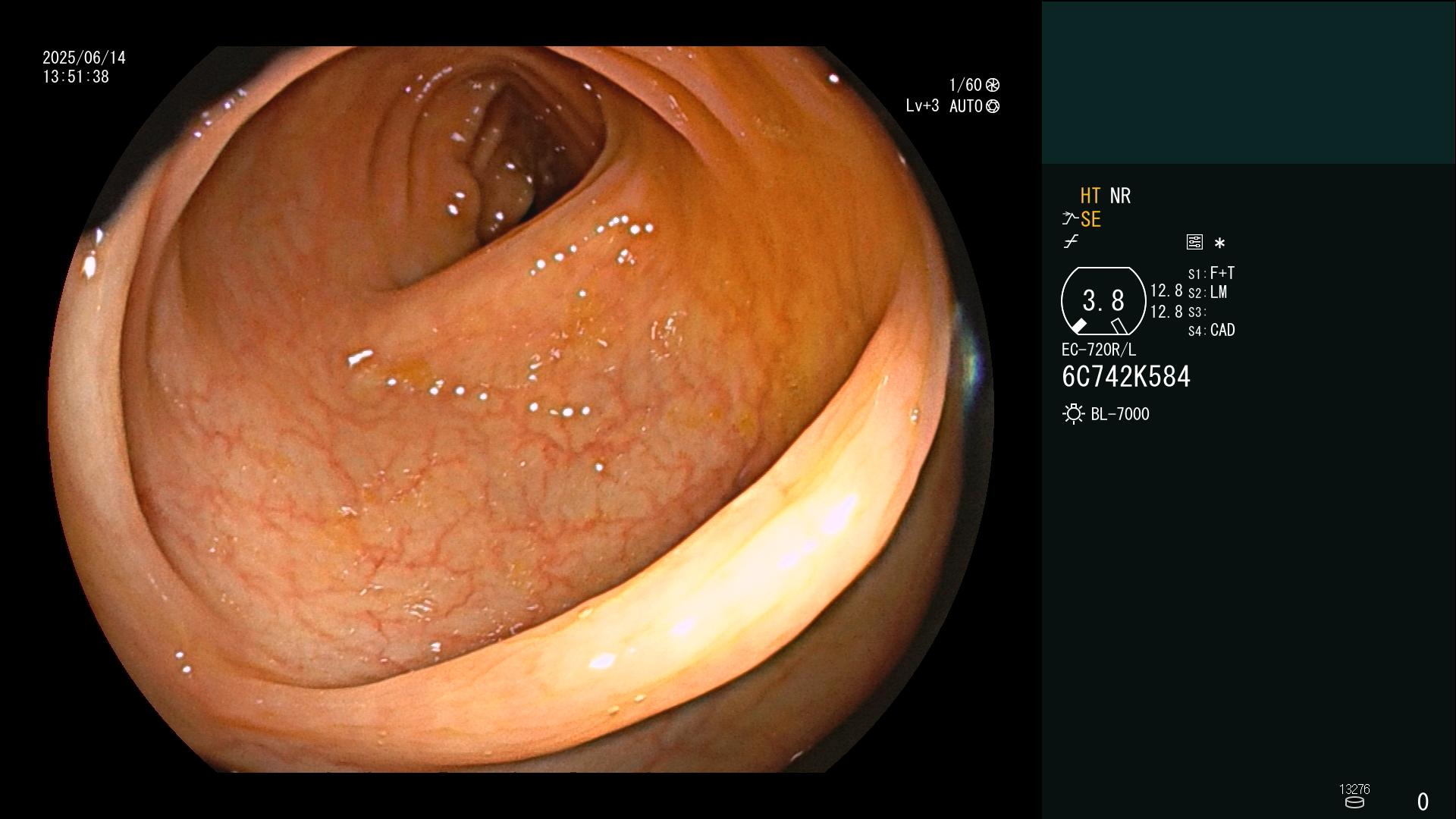Select the orange SE indicator
Screen dimensions: 1456x819
[1090, 219]
